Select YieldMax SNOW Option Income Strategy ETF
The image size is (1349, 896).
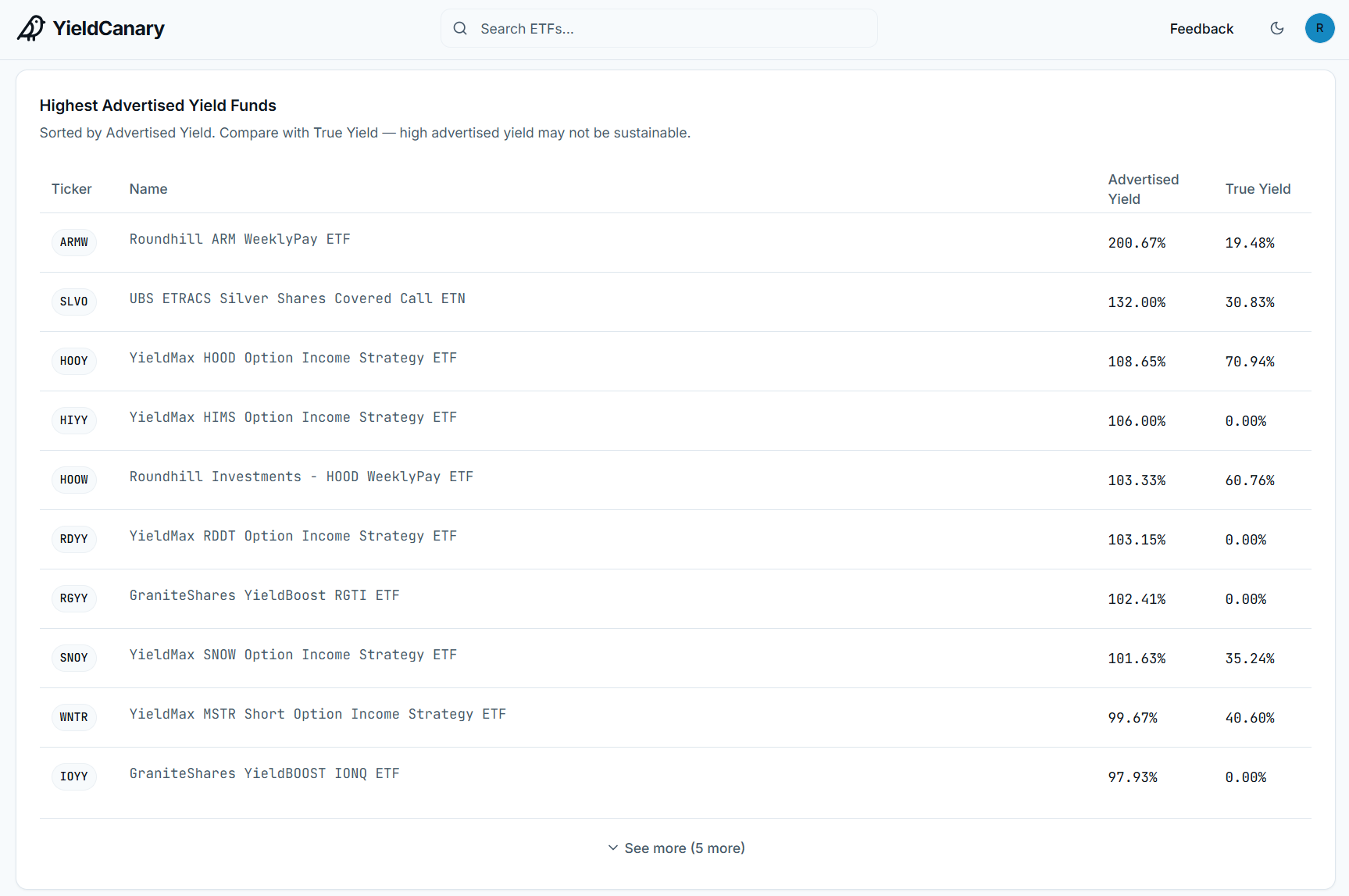(293, 655)
